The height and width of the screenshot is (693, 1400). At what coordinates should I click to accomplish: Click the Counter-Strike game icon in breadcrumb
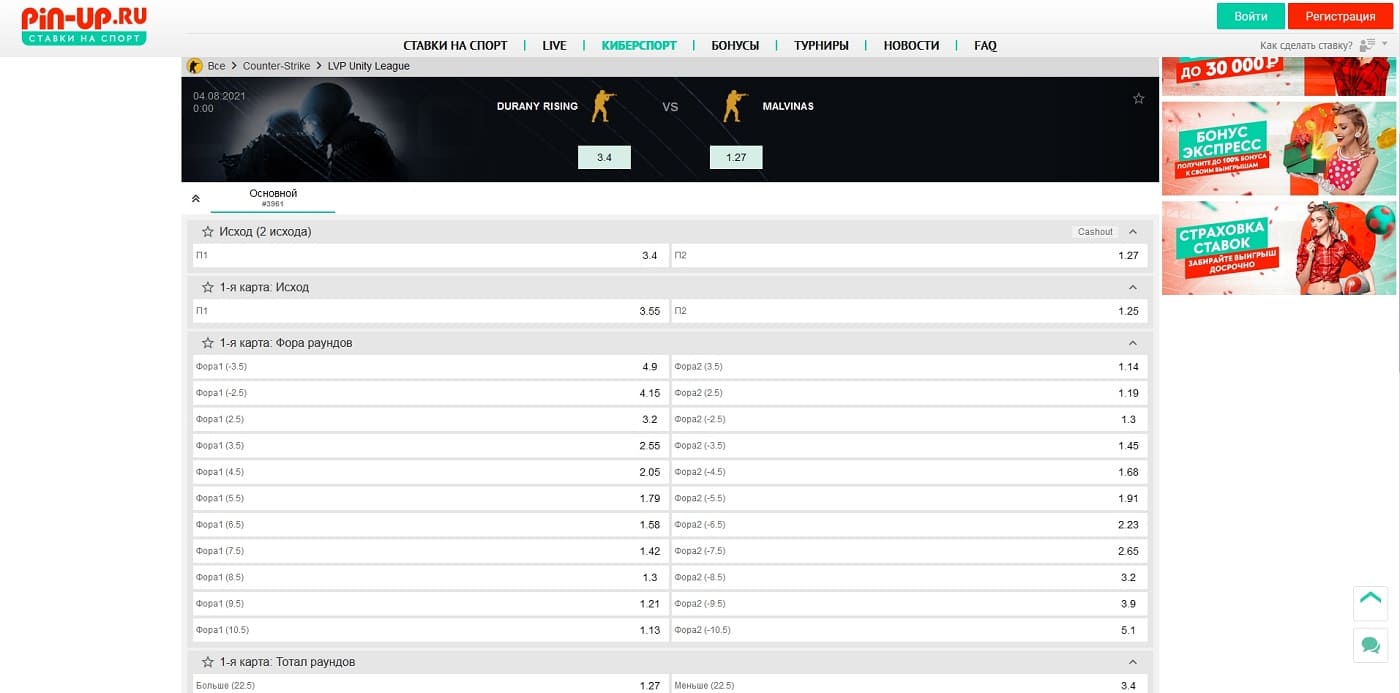click(195, 66)
